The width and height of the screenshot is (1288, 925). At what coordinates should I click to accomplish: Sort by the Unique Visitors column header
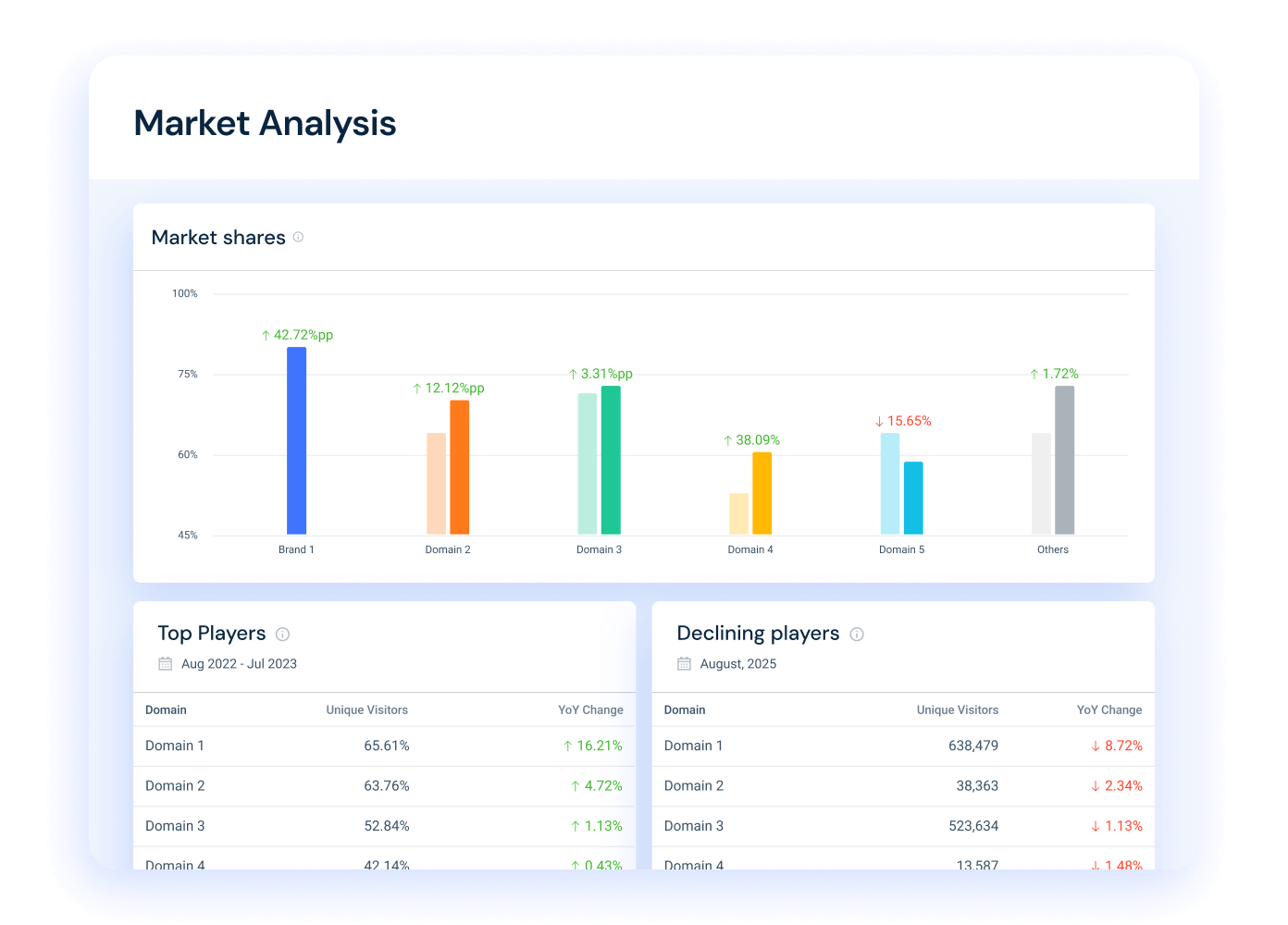click(x=366, y=709)
